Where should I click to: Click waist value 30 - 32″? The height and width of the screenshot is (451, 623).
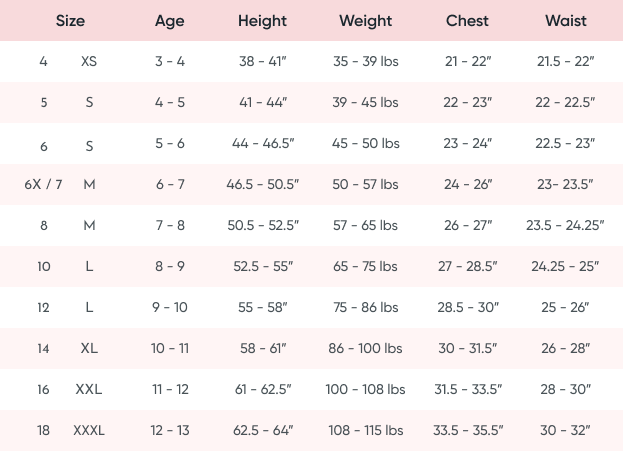pyautogui.click(x=566, y=431)
